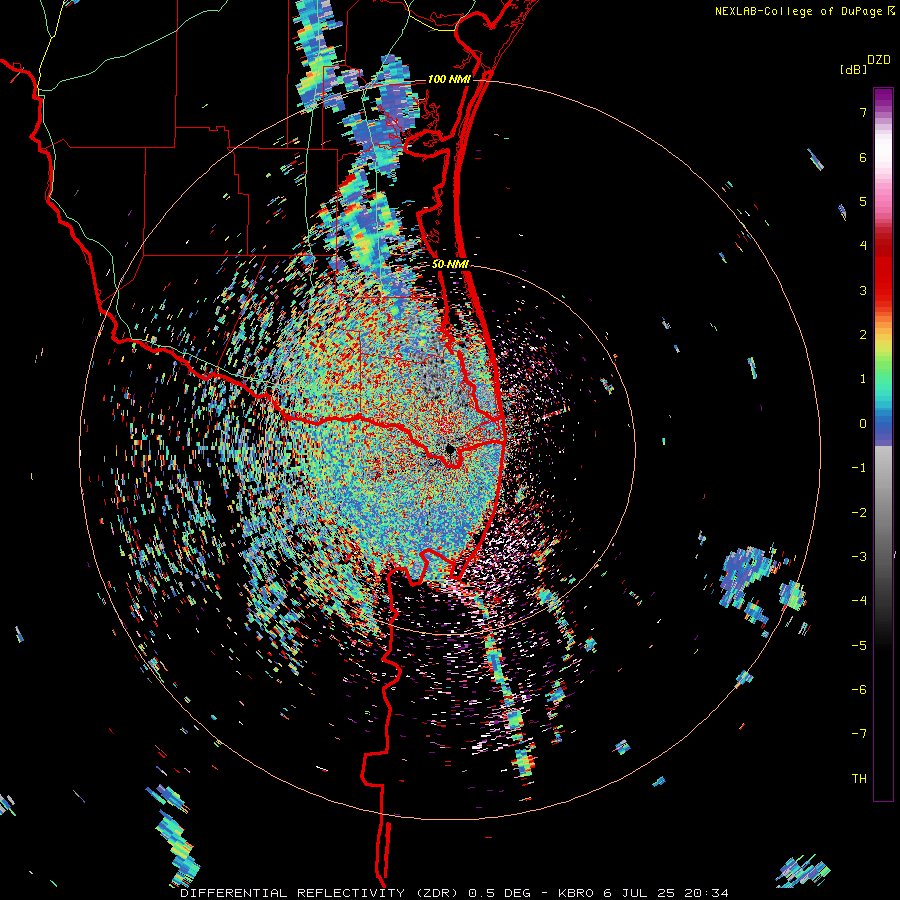The image size is (900, 900).
Task: Click the red section of color bar
Action: point(883,270)
